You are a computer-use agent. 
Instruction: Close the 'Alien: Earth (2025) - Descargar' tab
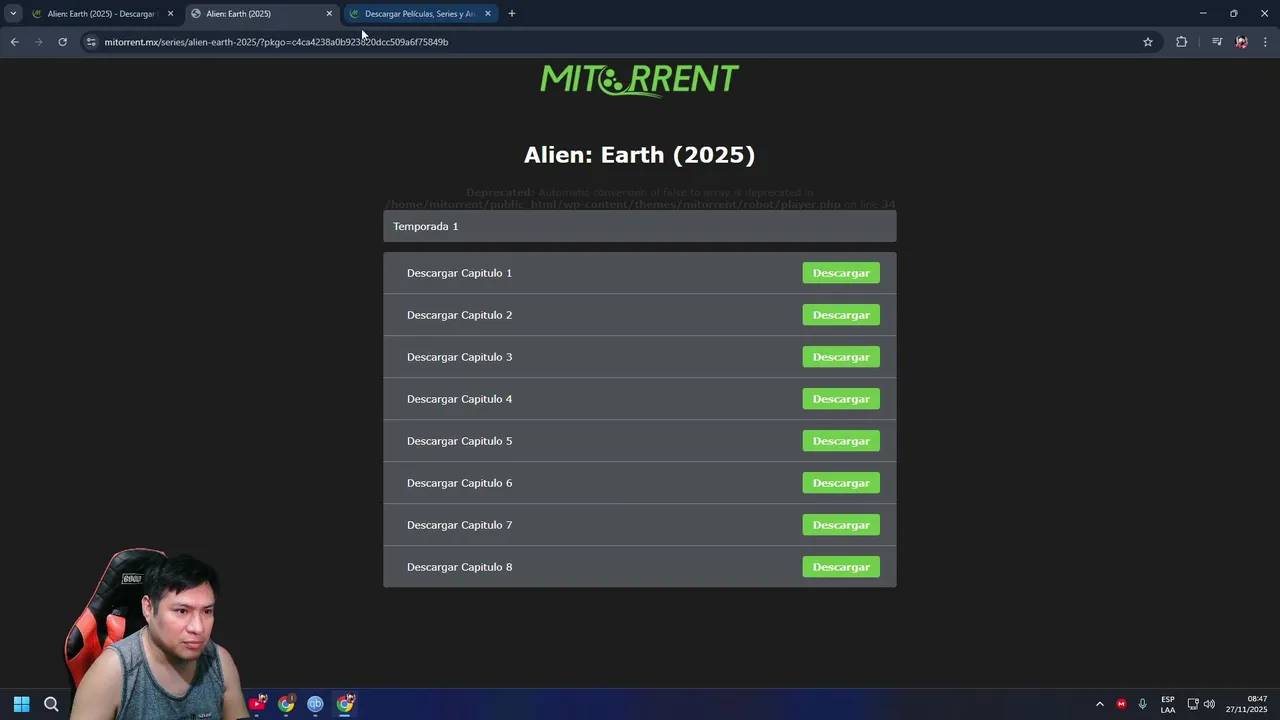coord(170,14)
